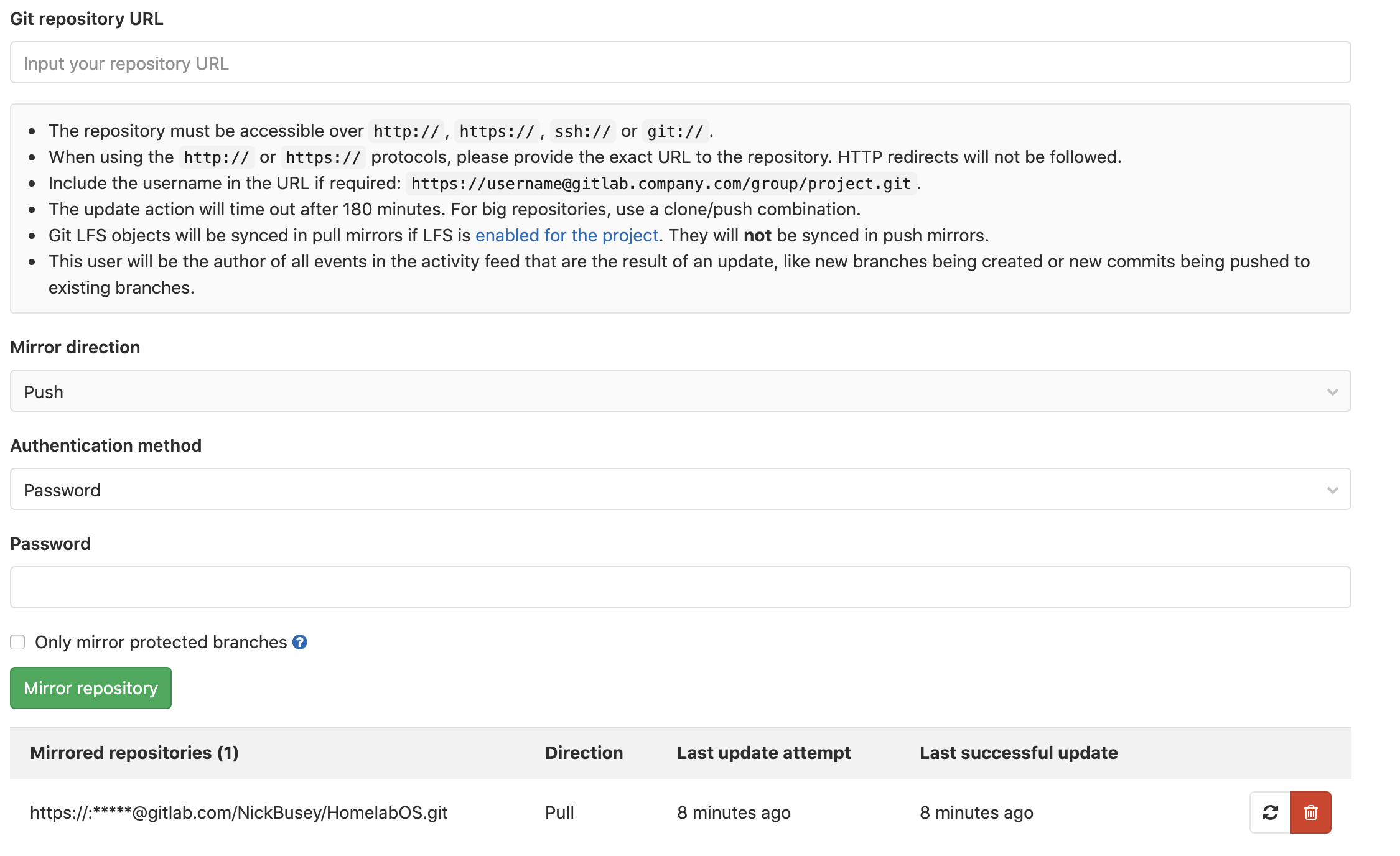Click the Last successful update column header
1400x856 pixels.
[x=1019, y=753]
